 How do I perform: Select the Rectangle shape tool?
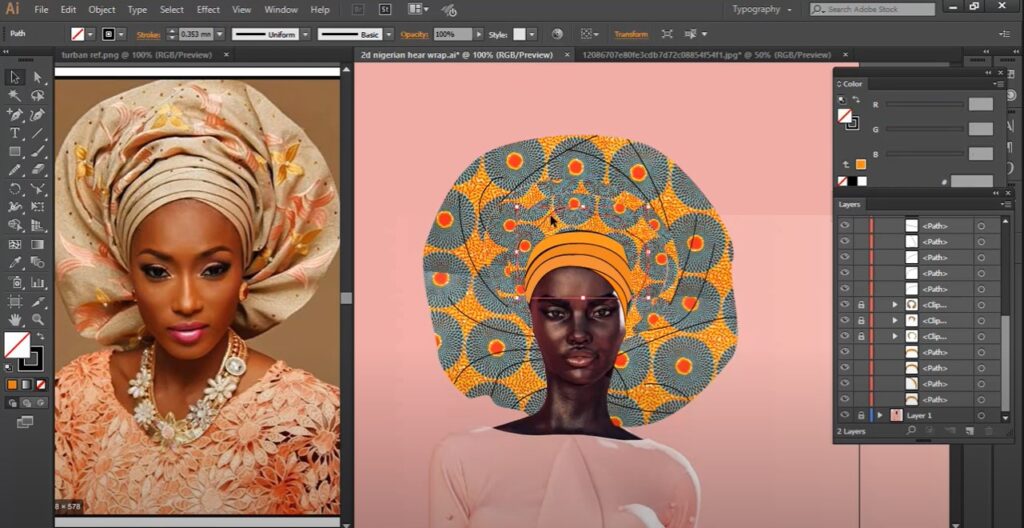click(x=16, y=152)
